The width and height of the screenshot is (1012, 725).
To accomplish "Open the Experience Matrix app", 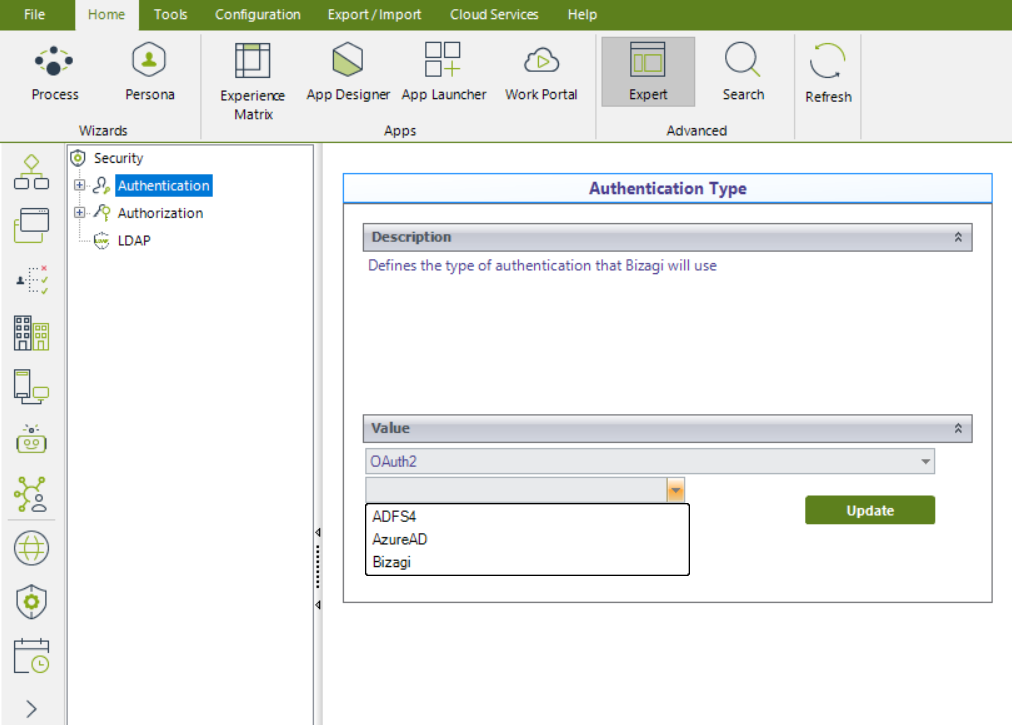I will tap(252, 80).
